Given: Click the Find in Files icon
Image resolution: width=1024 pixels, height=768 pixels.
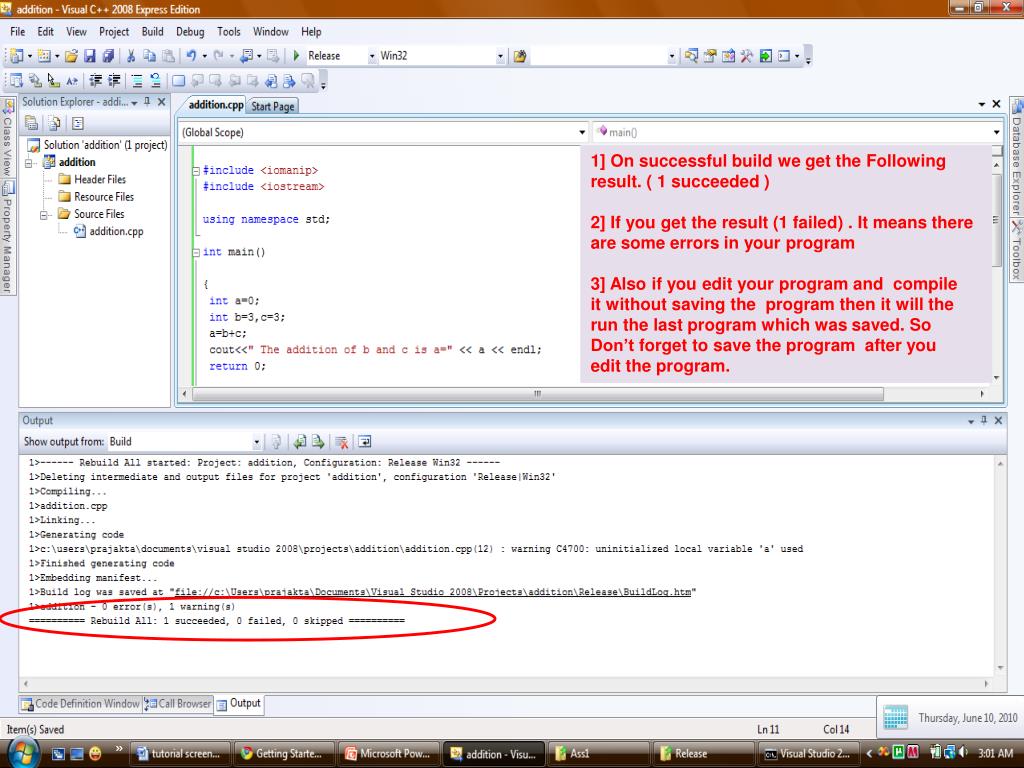Looking at the screenshot, I should pos(520,56).
